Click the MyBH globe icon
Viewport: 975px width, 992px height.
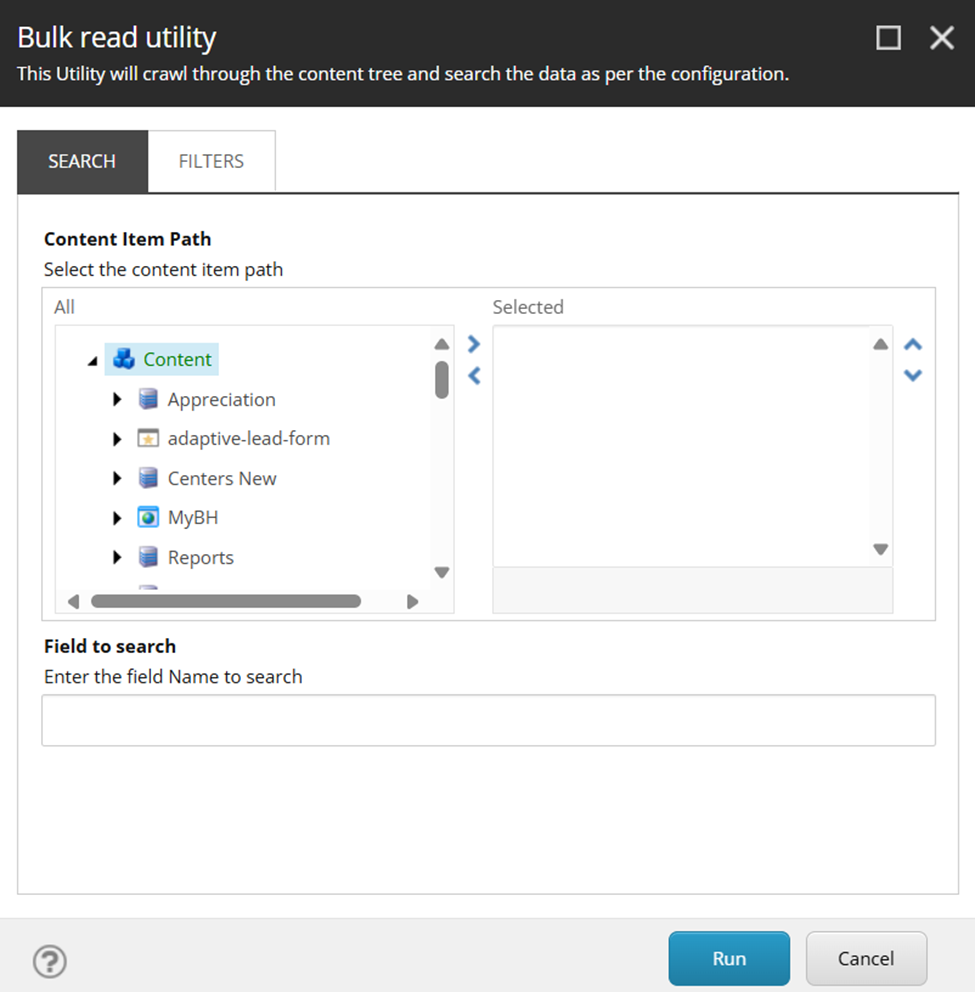click(148, 518)
